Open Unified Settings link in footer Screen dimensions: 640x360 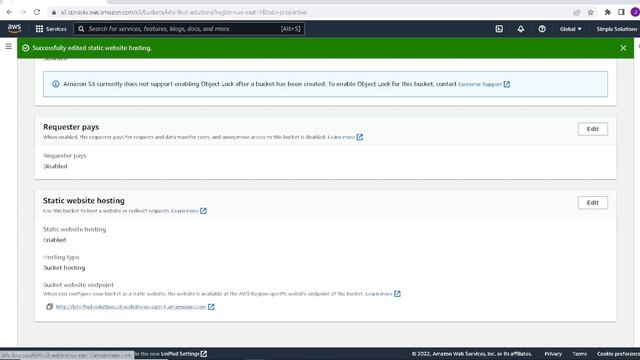[180, 354]
